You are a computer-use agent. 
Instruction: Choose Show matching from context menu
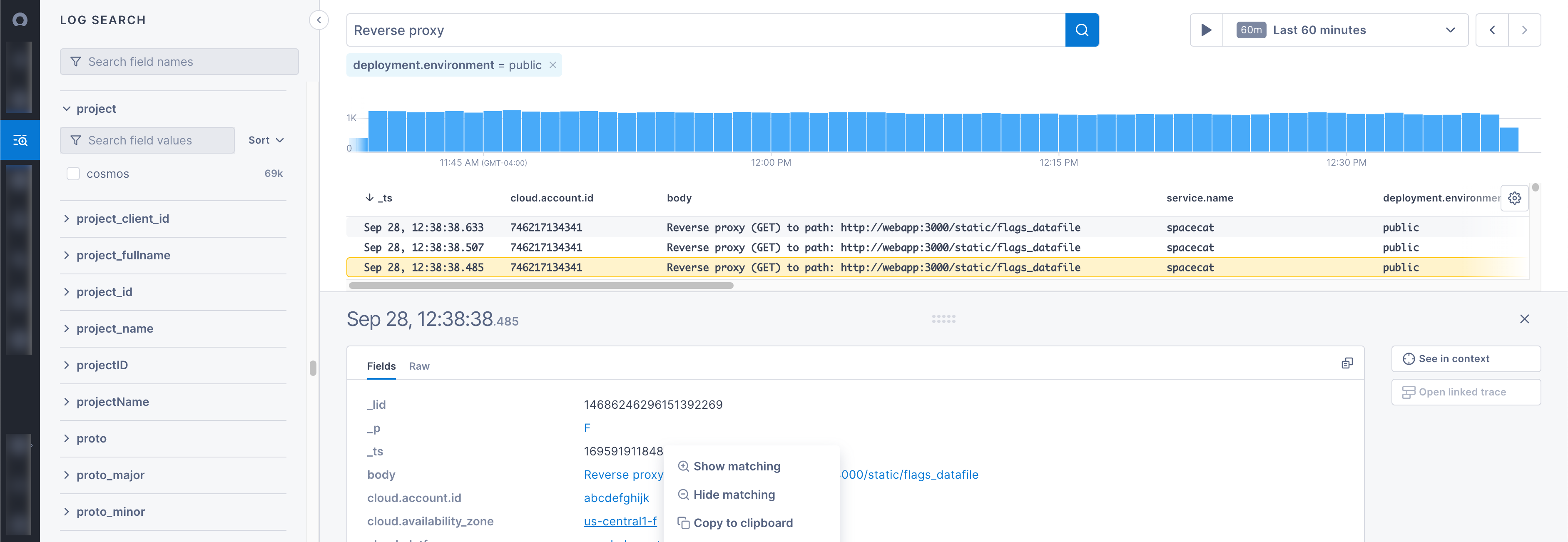tap(736, 467)
